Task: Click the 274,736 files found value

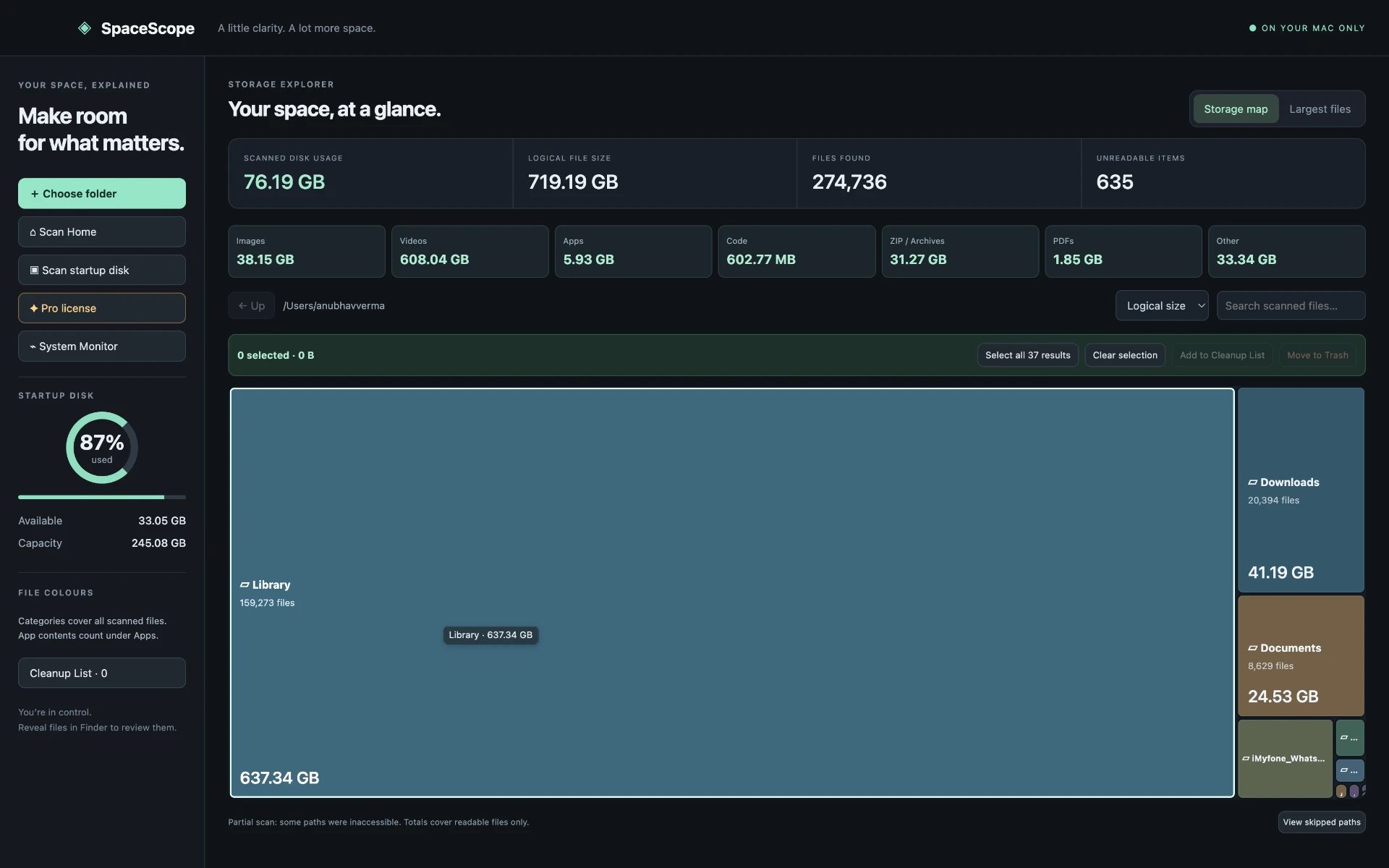Action: [x=849, y=182]
